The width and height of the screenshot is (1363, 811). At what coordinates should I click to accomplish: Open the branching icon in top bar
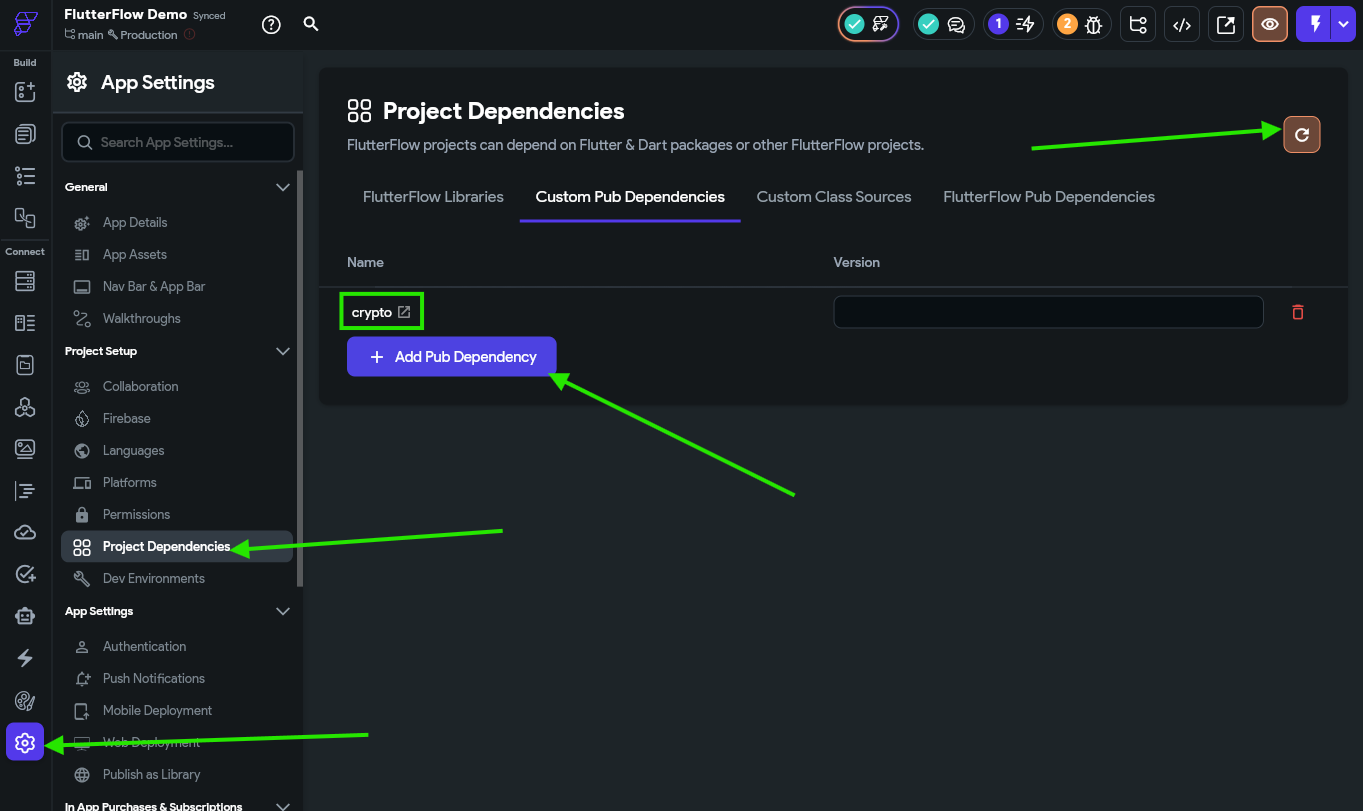[x=1137, y=25]
